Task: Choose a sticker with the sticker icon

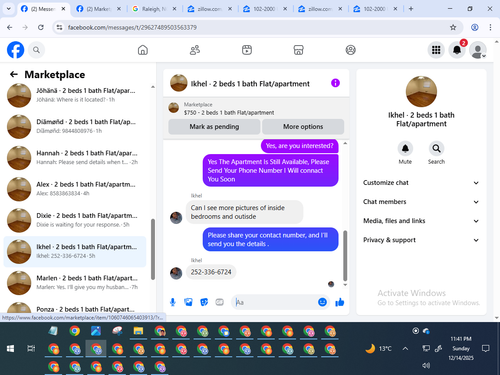Action: tap(204, 302)
